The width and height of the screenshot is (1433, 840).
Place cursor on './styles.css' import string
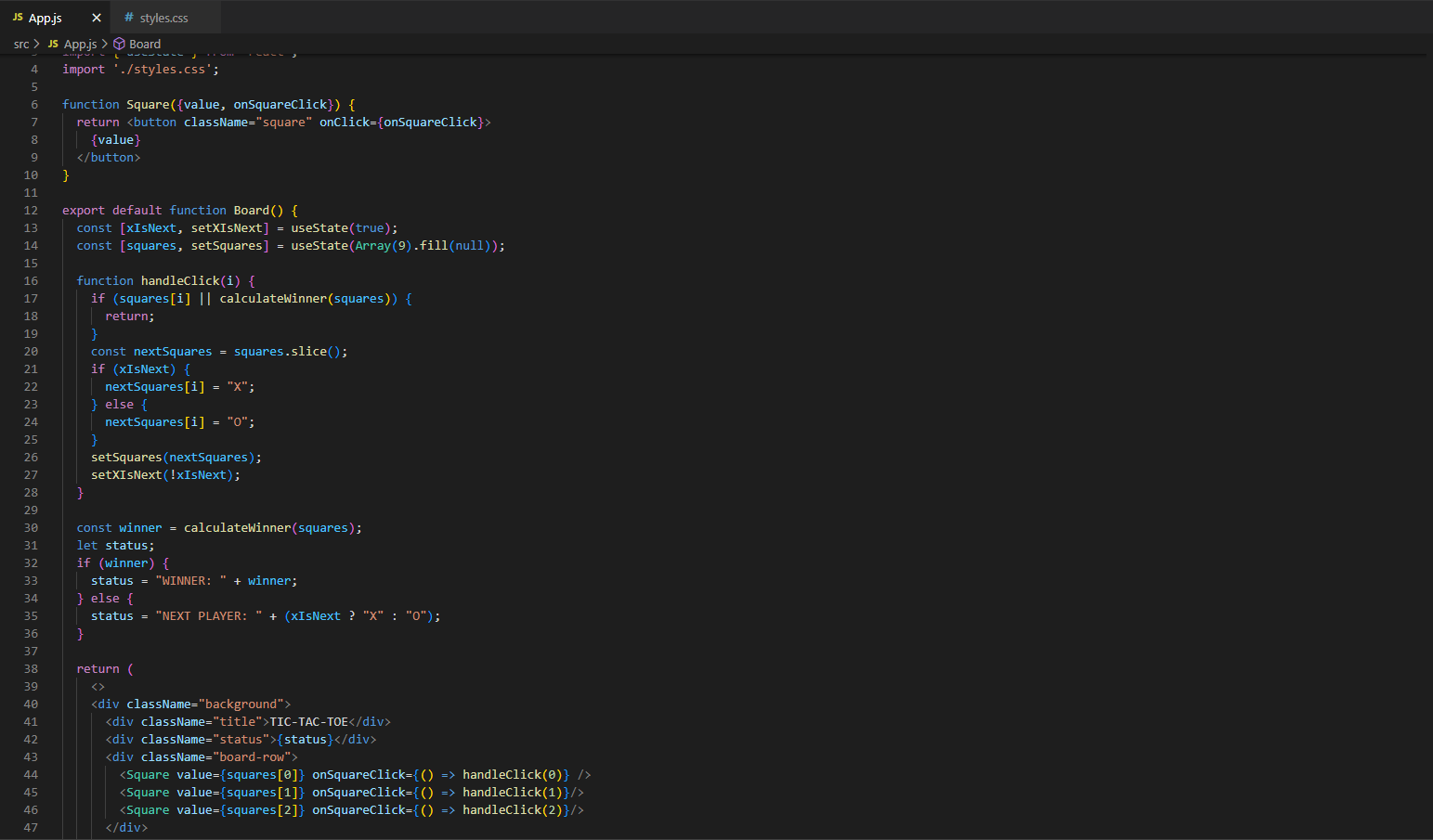tap(163, 70)
